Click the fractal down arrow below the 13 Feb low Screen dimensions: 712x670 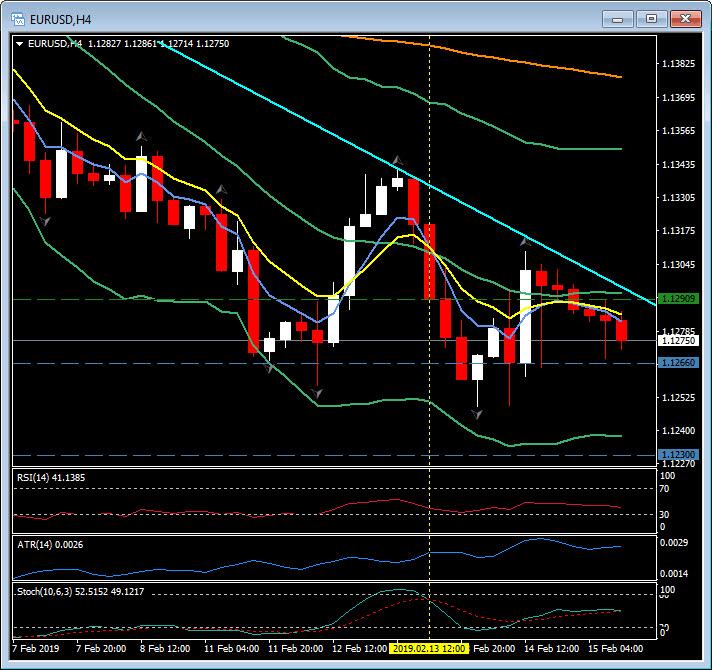tap(477, 413)
